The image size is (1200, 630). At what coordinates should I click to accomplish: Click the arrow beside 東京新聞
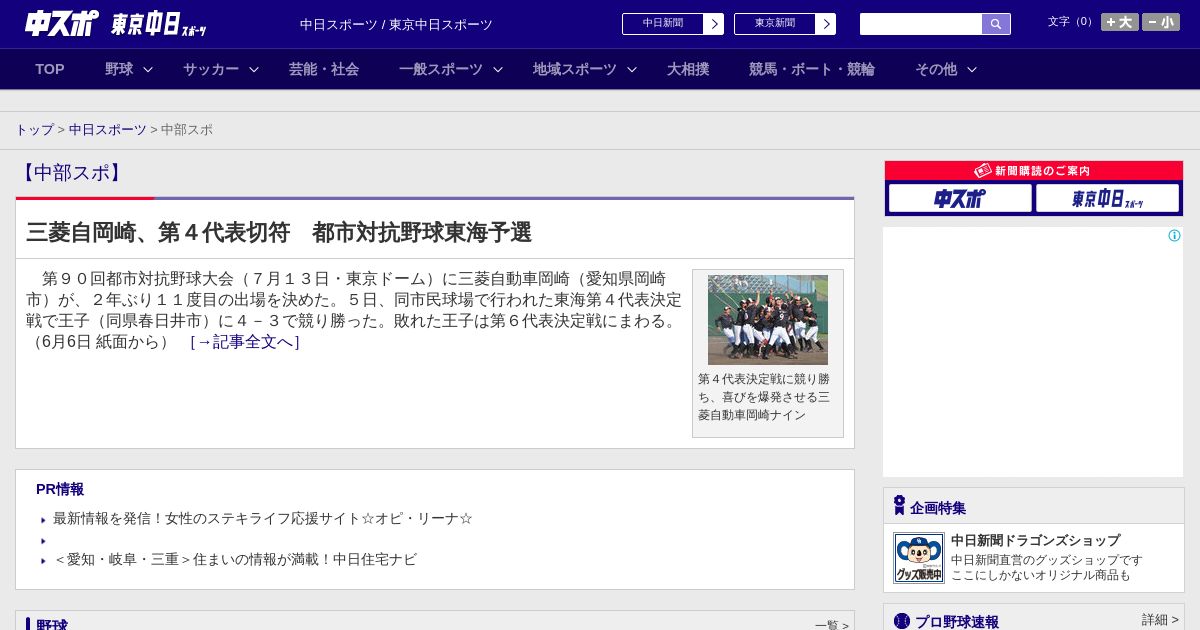pyautogui.click(x=826, y=24)
